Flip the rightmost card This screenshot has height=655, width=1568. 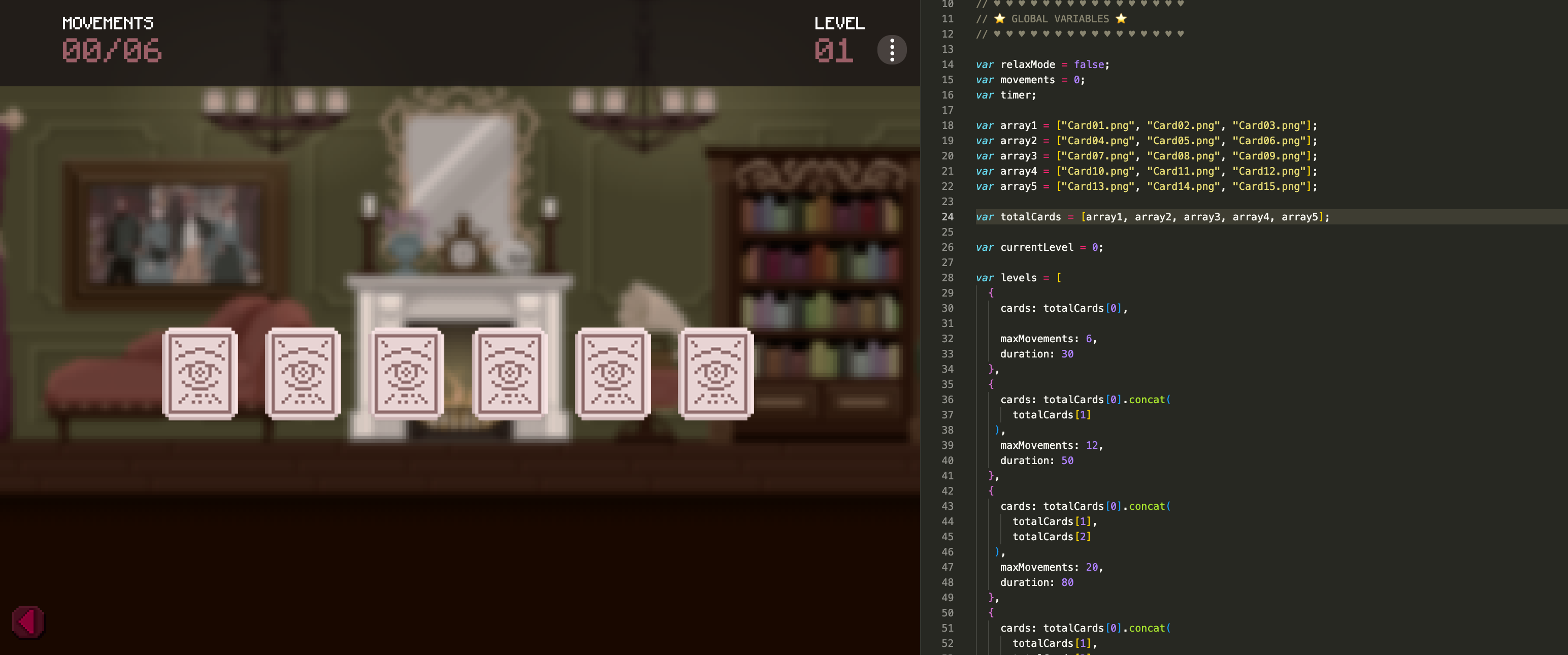716,374
